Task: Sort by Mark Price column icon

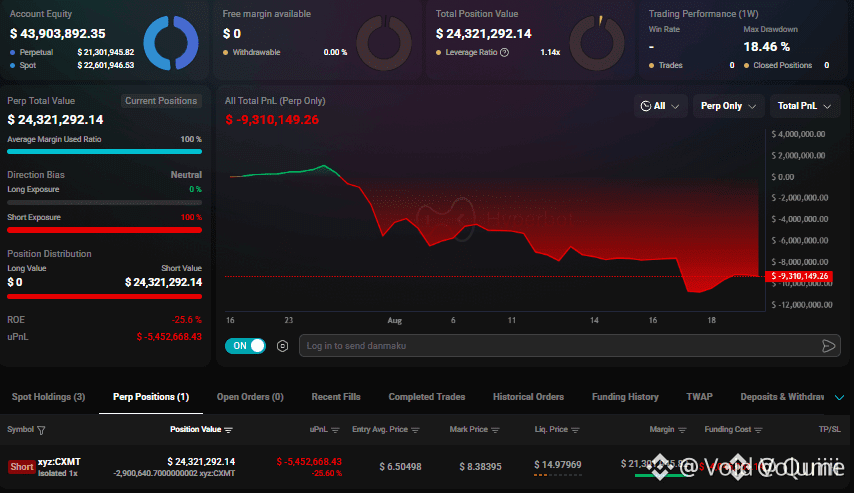Action: click(x=495, y=430)
